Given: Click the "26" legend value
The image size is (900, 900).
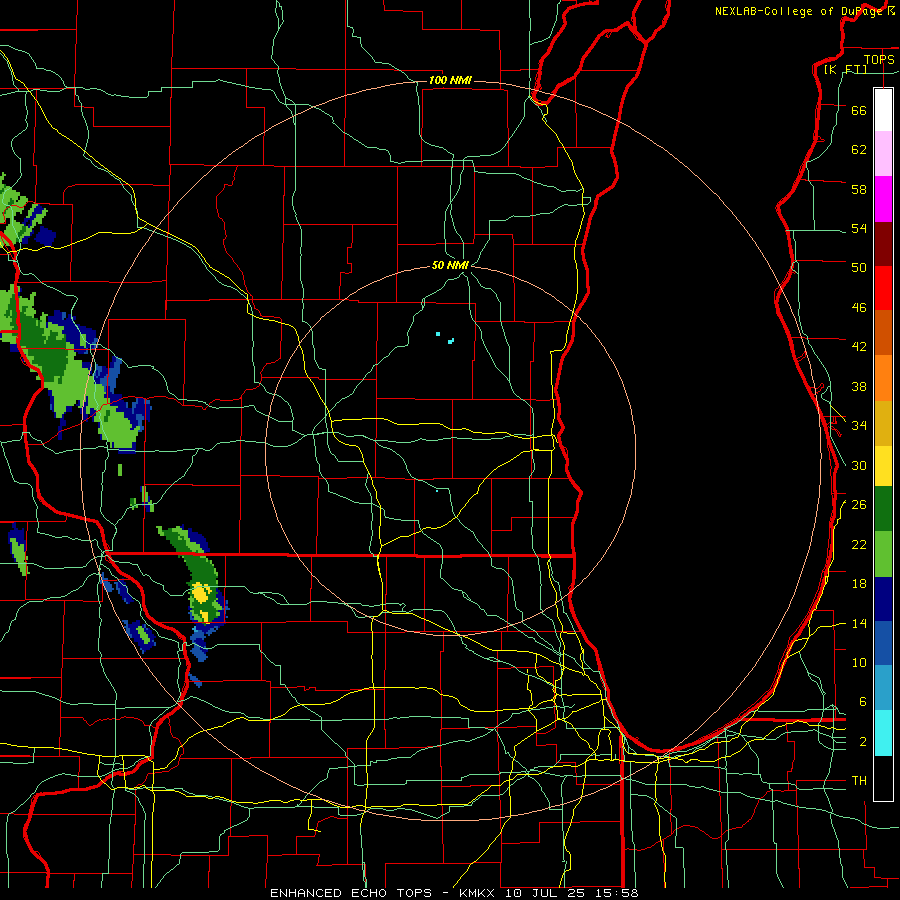Looking at the screenshot, I should click(859, 505).
